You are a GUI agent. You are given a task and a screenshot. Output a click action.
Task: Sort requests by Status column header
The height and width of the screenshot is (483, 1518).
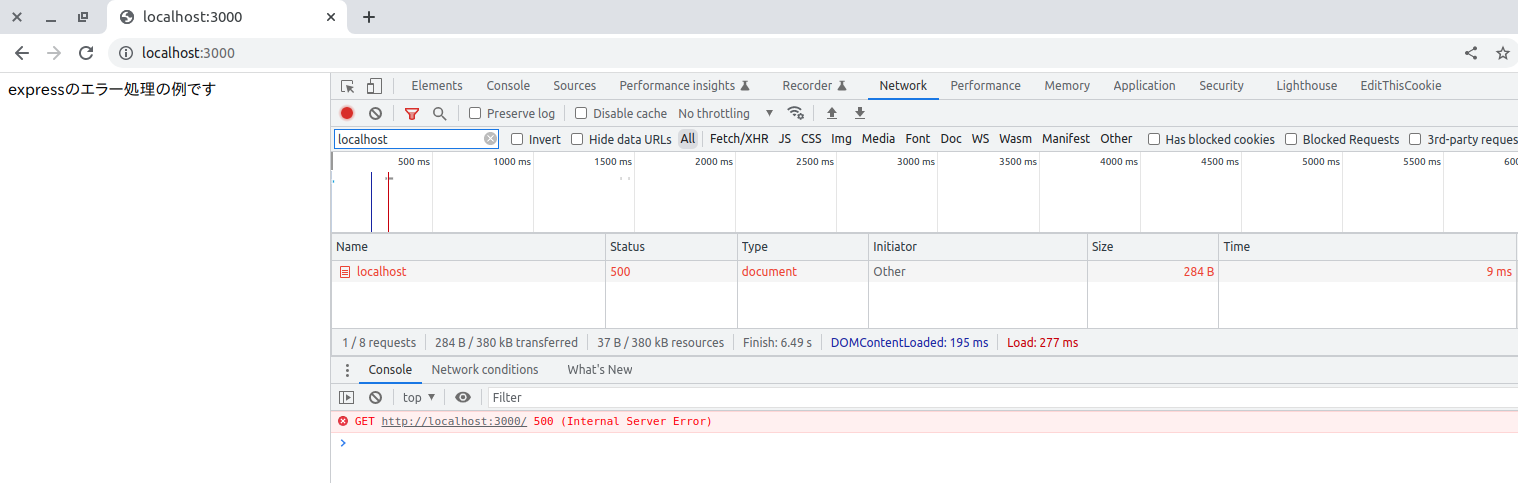tap(672, 246)
